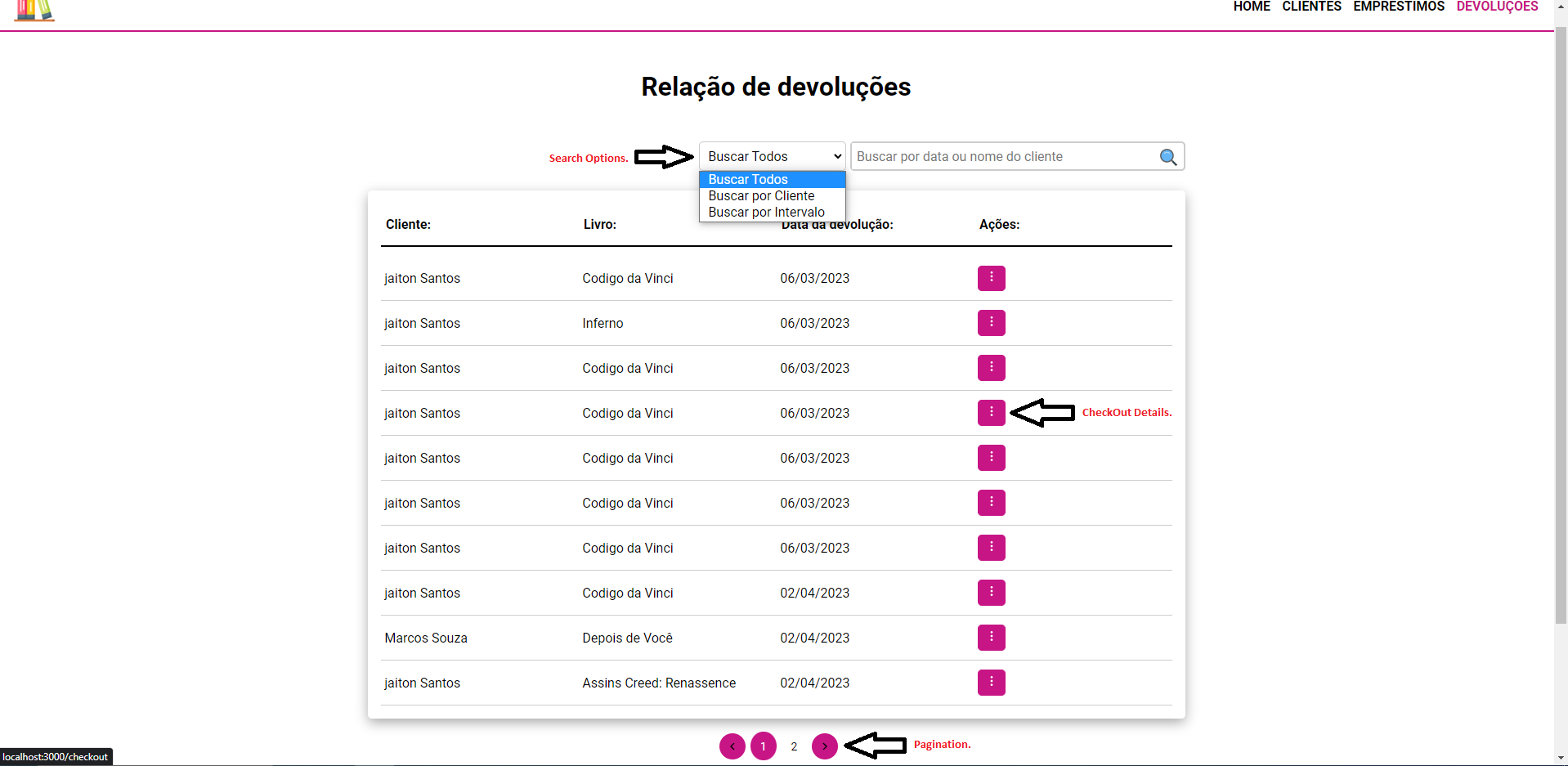The width and height of the screenshot is (1568, 766).
Task: Click the Inferno book title
Action: (x=603, y=323)
